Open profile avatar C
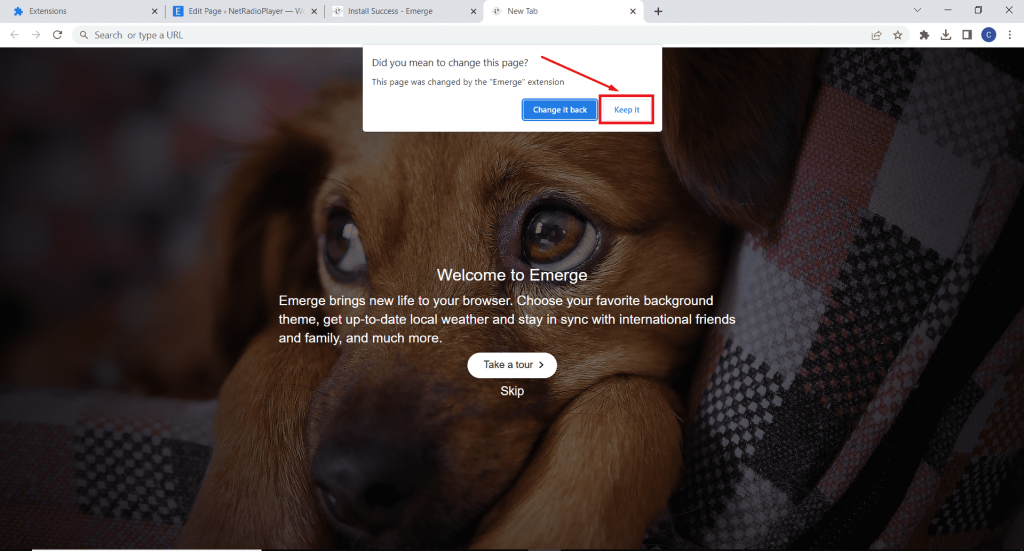 pyautogui.click(x=989, y=35)
